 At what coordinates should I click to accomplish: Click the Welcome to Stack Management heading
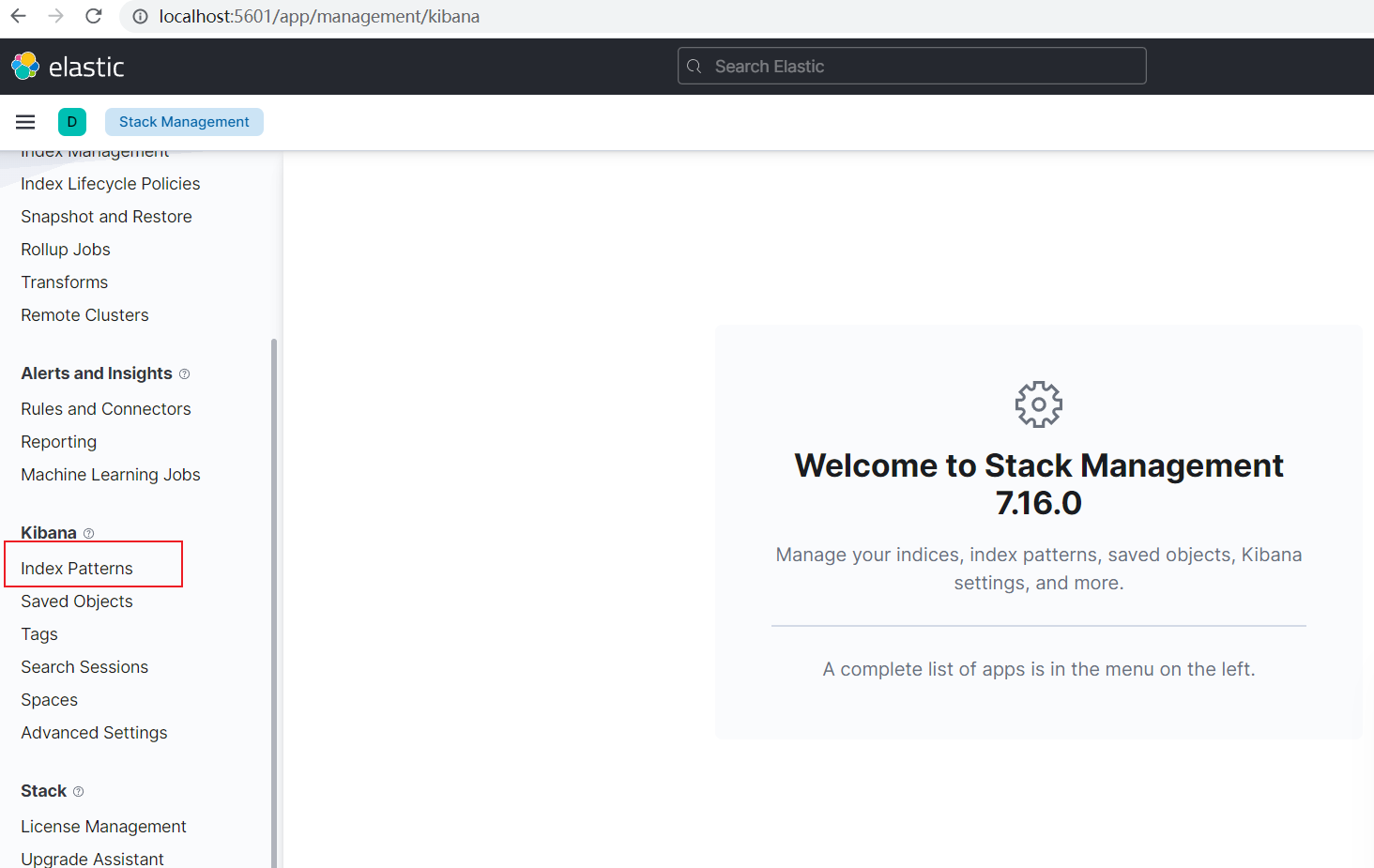1039,484
